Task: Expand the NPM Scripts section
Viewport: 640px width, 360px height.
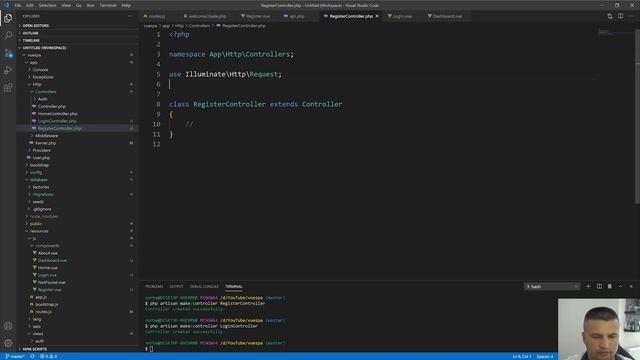Action: tap(34, 349)
